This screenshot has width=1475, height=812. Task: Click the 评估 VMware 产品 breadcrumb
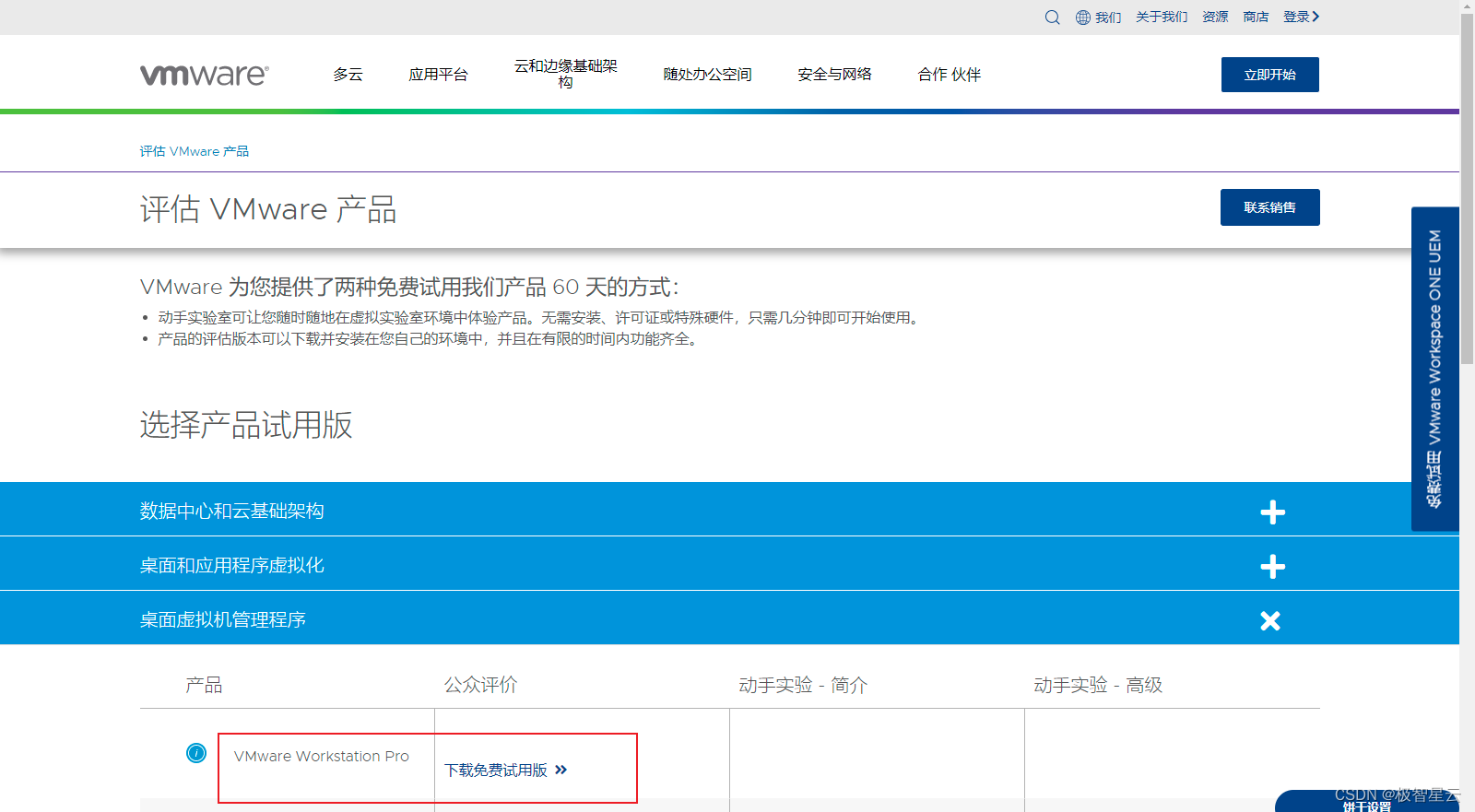tap(195, 151)
